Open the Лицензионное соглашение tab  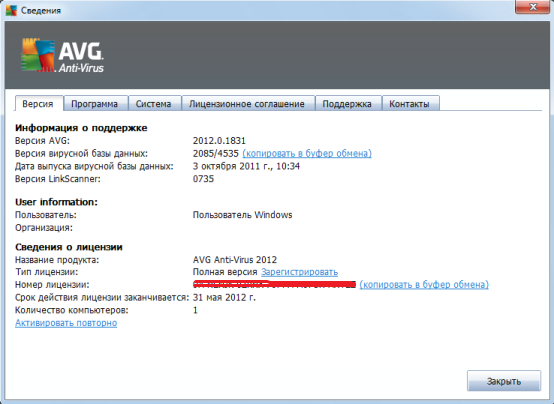click(x=247, y=104)
